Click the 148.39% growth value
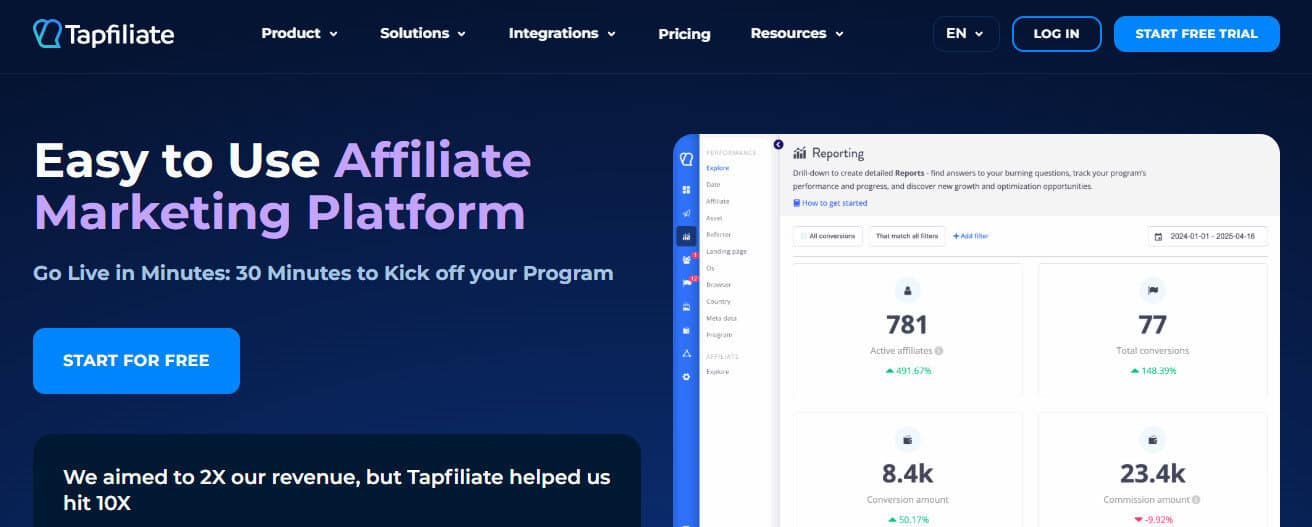Screen dimensions: 1312x527 coord(1152,370)
